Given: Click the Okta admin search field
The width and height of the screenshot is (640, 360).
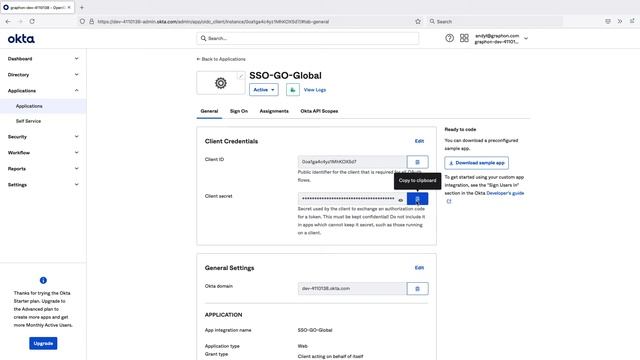Looking at the screenshot, I should pyautogui.click(x=307, y=38).
